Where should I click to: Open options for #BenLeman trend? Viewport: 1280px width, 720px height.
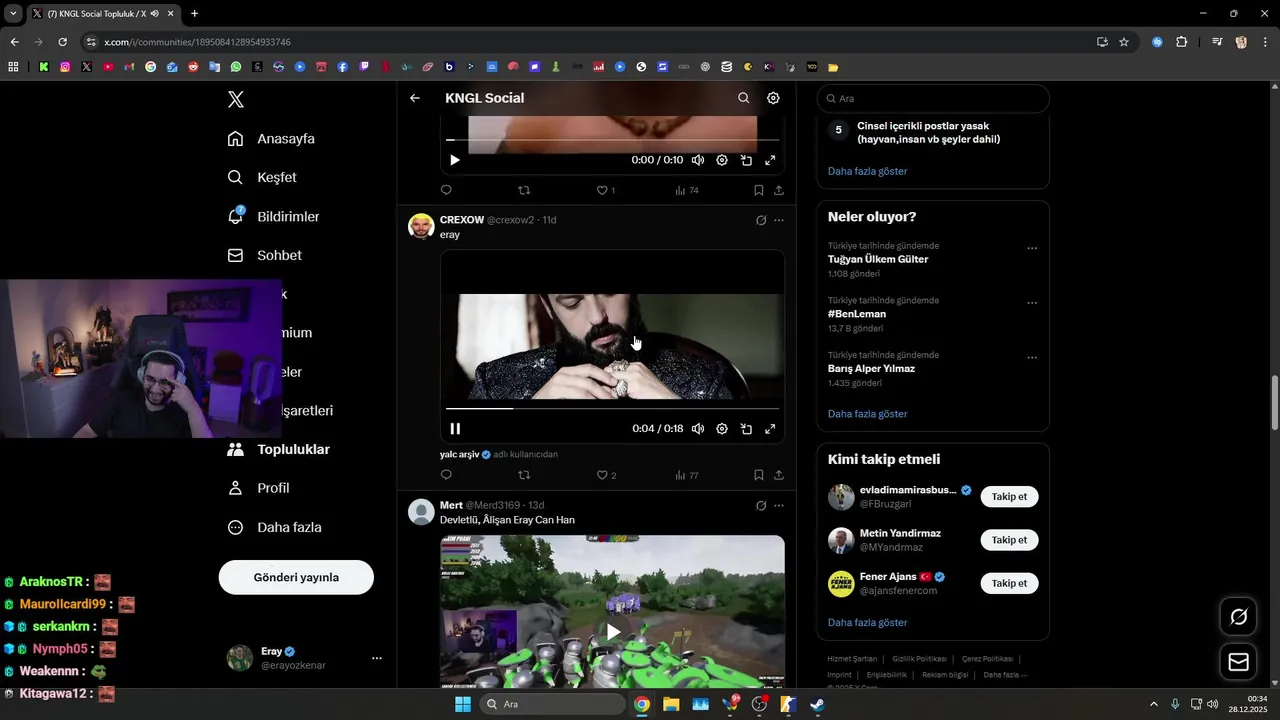[x=1032, y=303]
